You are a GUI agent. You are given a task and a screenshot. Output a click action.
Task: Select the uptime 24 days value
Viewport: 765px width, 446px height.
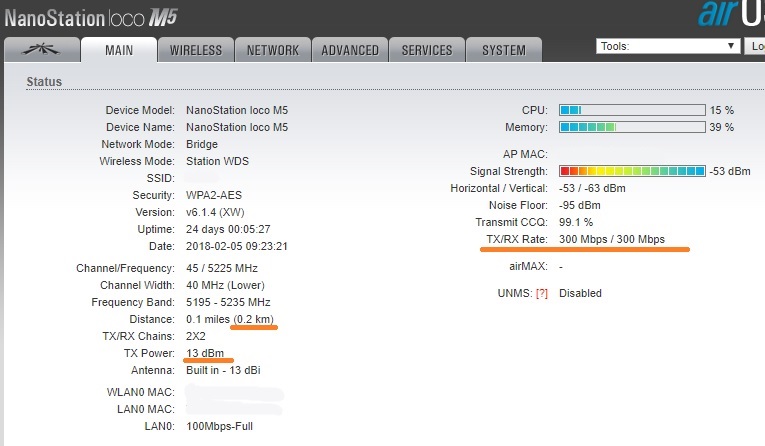(228, 229)
